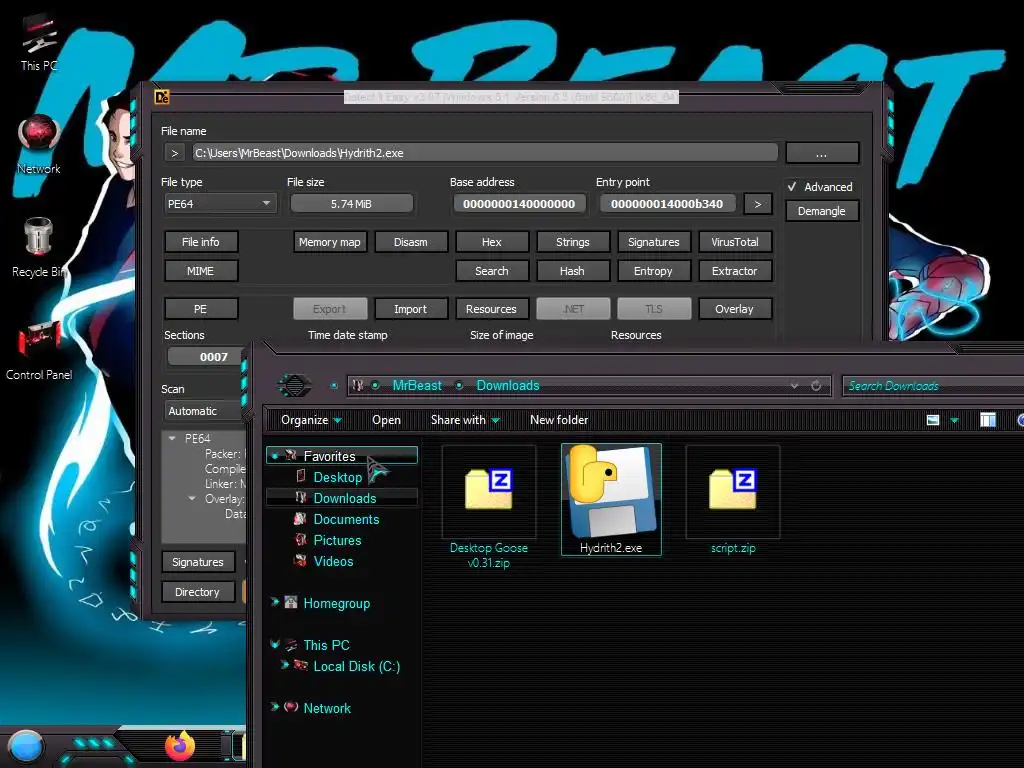Click New folder in Explorer toolbar
This screenshot has height=768, width=1024.
click(558, 420)
